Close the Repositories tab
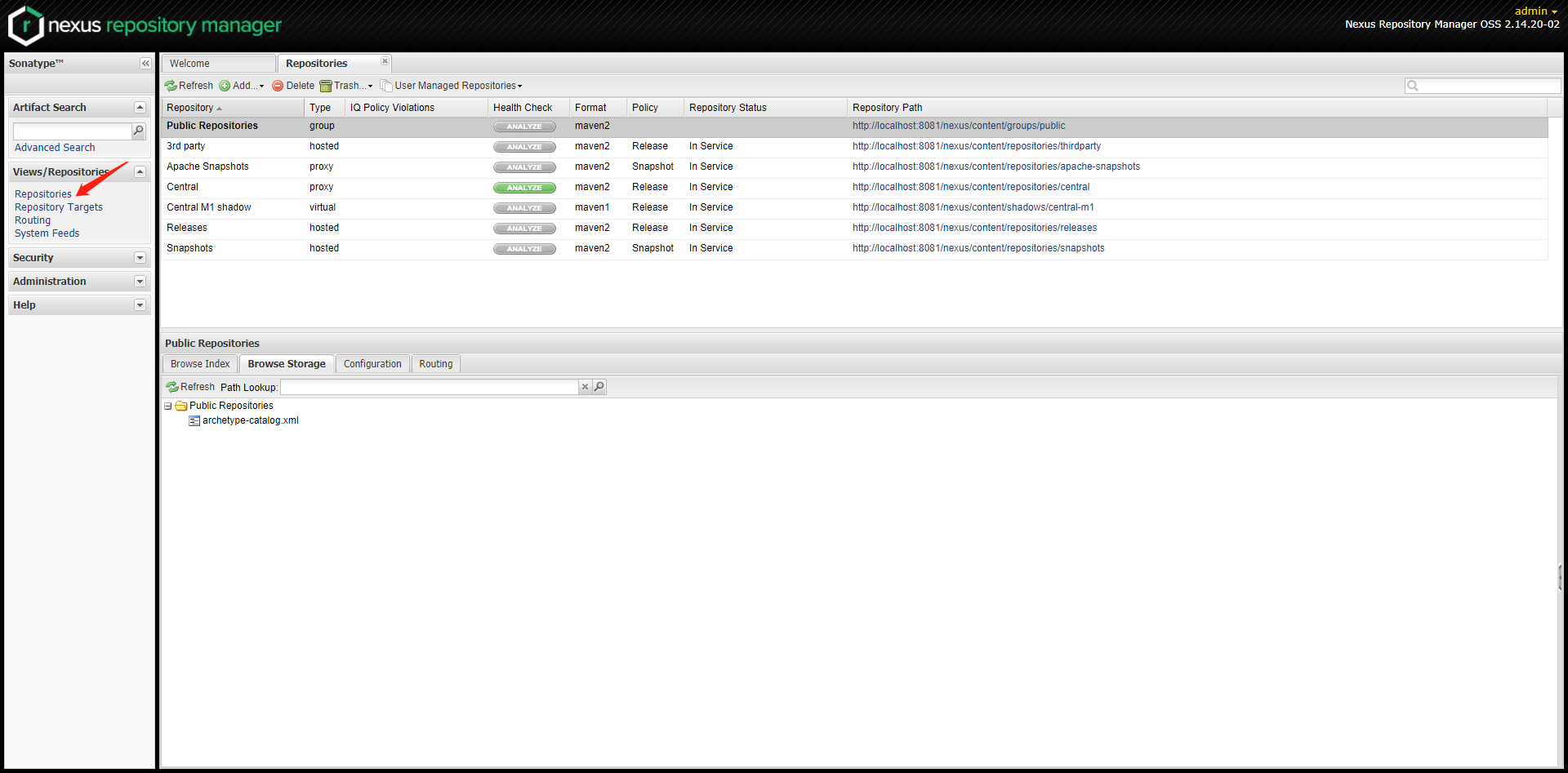 coord(385,61)
